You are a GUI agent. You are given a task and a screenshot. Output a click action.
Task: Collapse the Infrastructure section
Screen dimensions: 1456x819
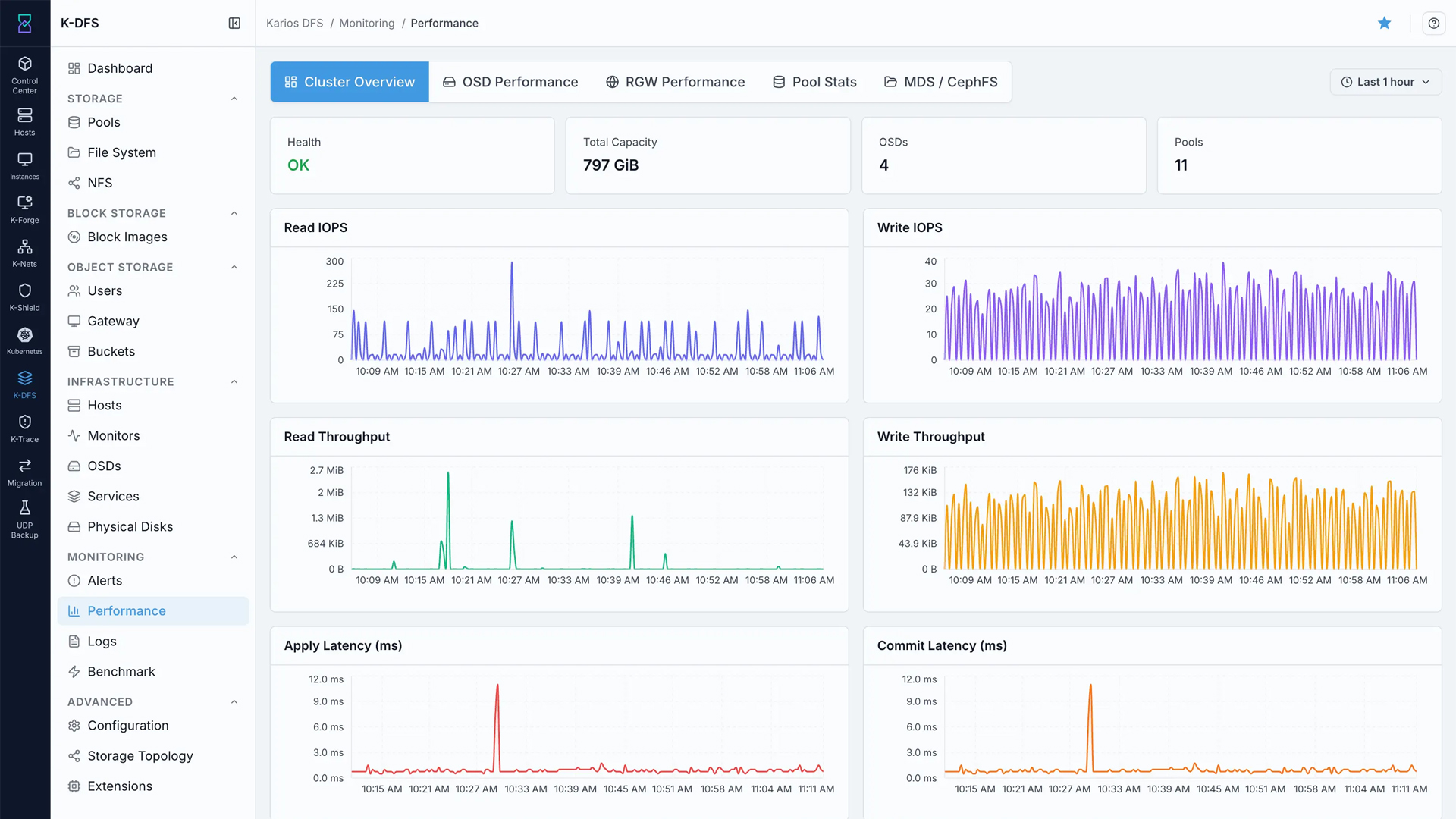click(x=234, y=381)
